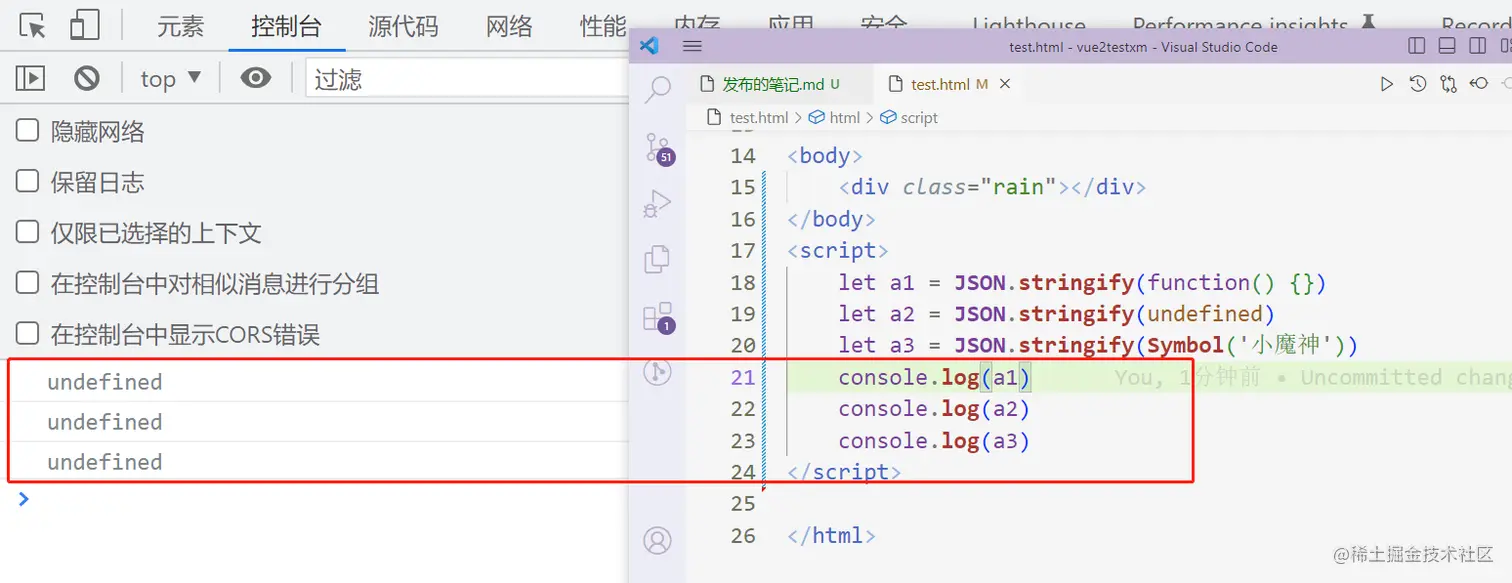Screen dimensions: 1512x583
Task: Enable 在控制台中显示CORS错误 checkbox
Action: (27, 333)
